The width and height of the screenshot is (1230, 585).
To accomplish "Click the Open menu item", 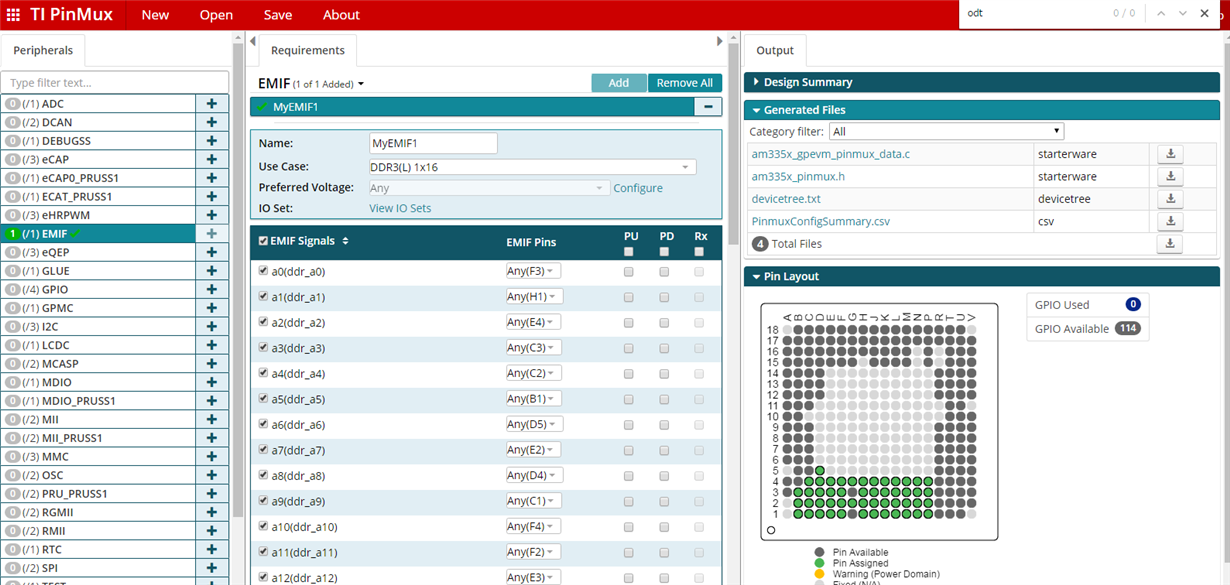I will tap(216, 15).
